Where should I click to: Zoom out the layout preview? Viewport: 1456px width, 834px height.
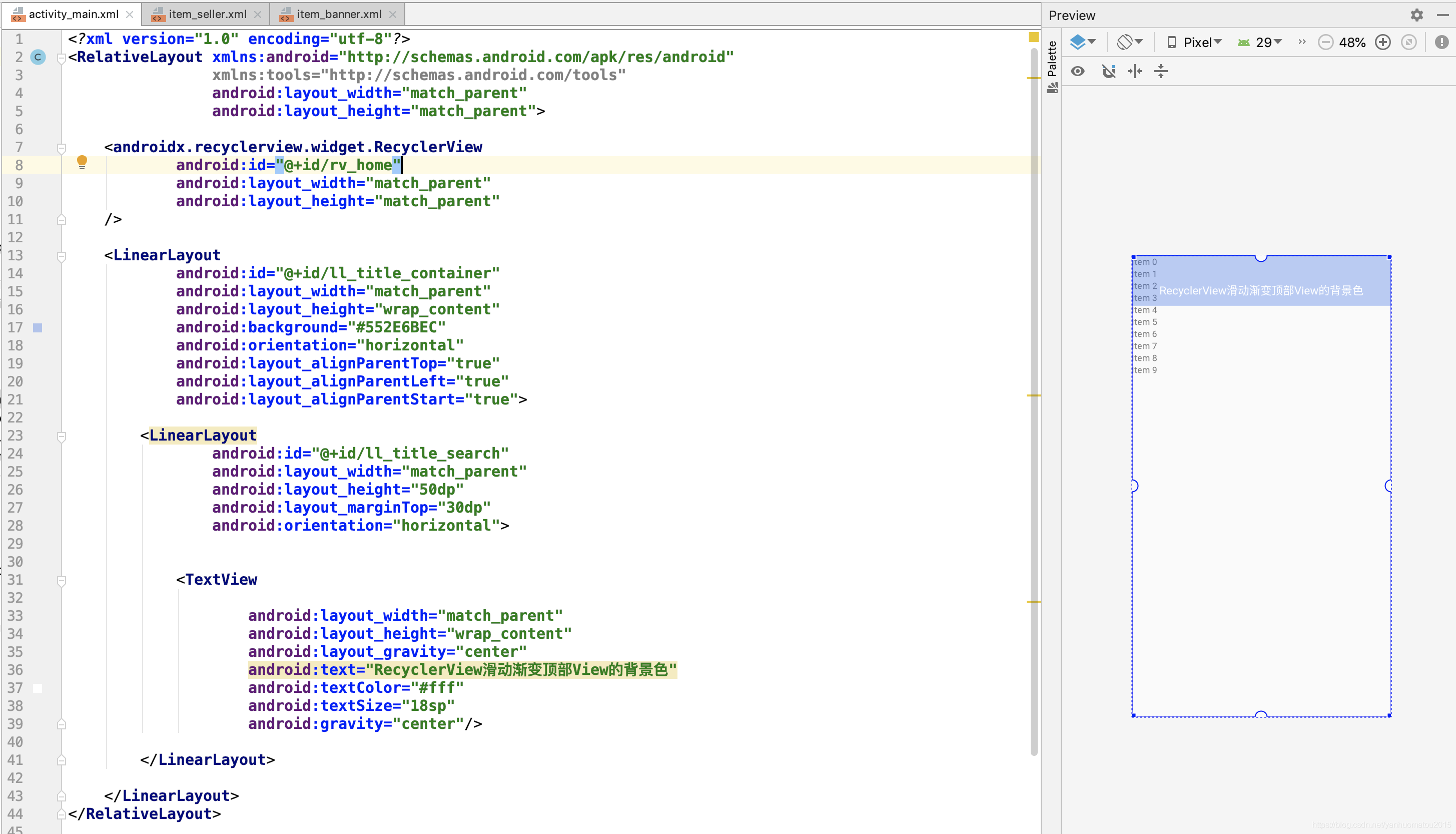click(x=1325, y=43)
